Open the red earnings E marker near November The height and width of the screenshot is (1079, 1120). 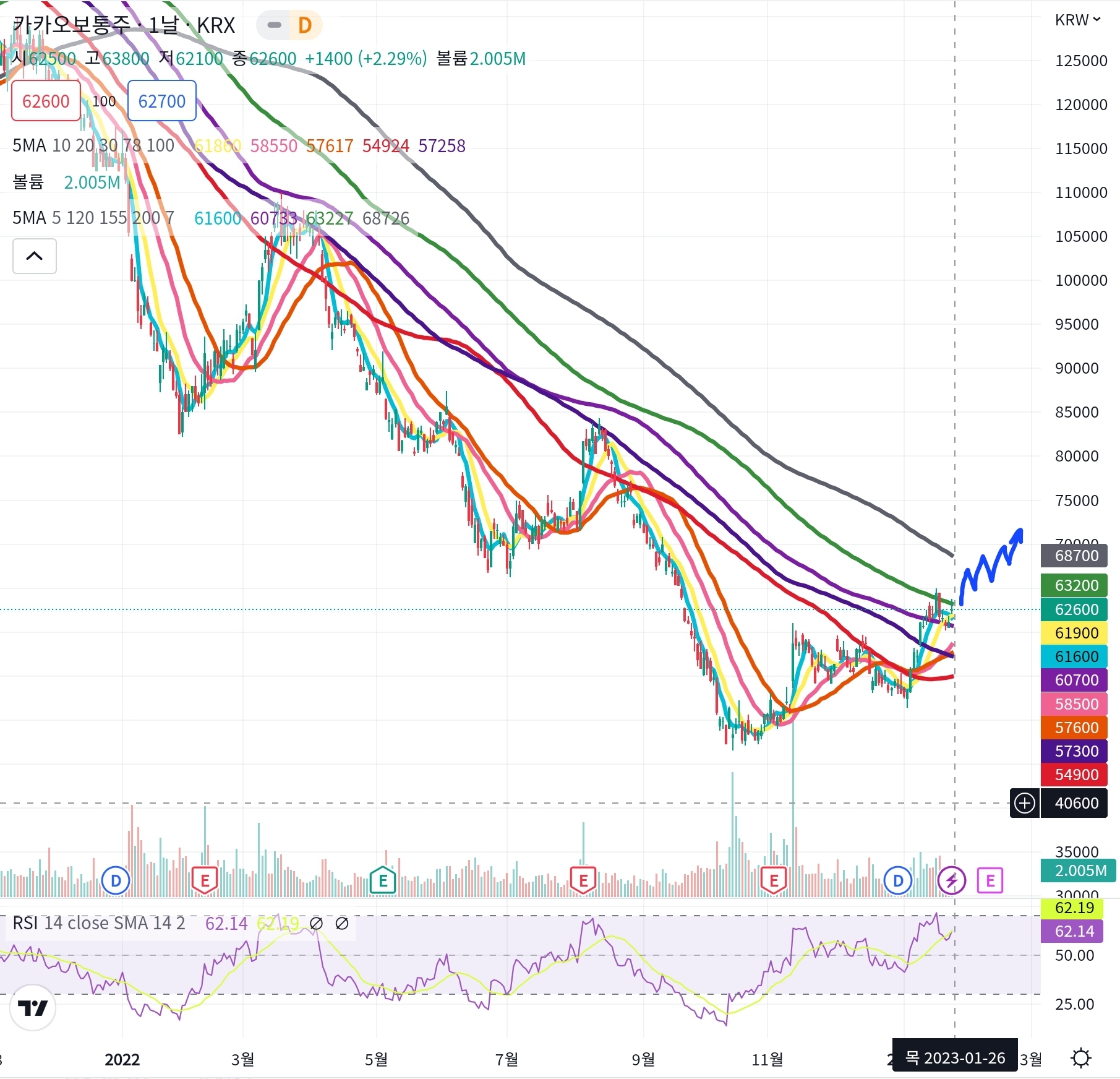[x=774, y=880]
